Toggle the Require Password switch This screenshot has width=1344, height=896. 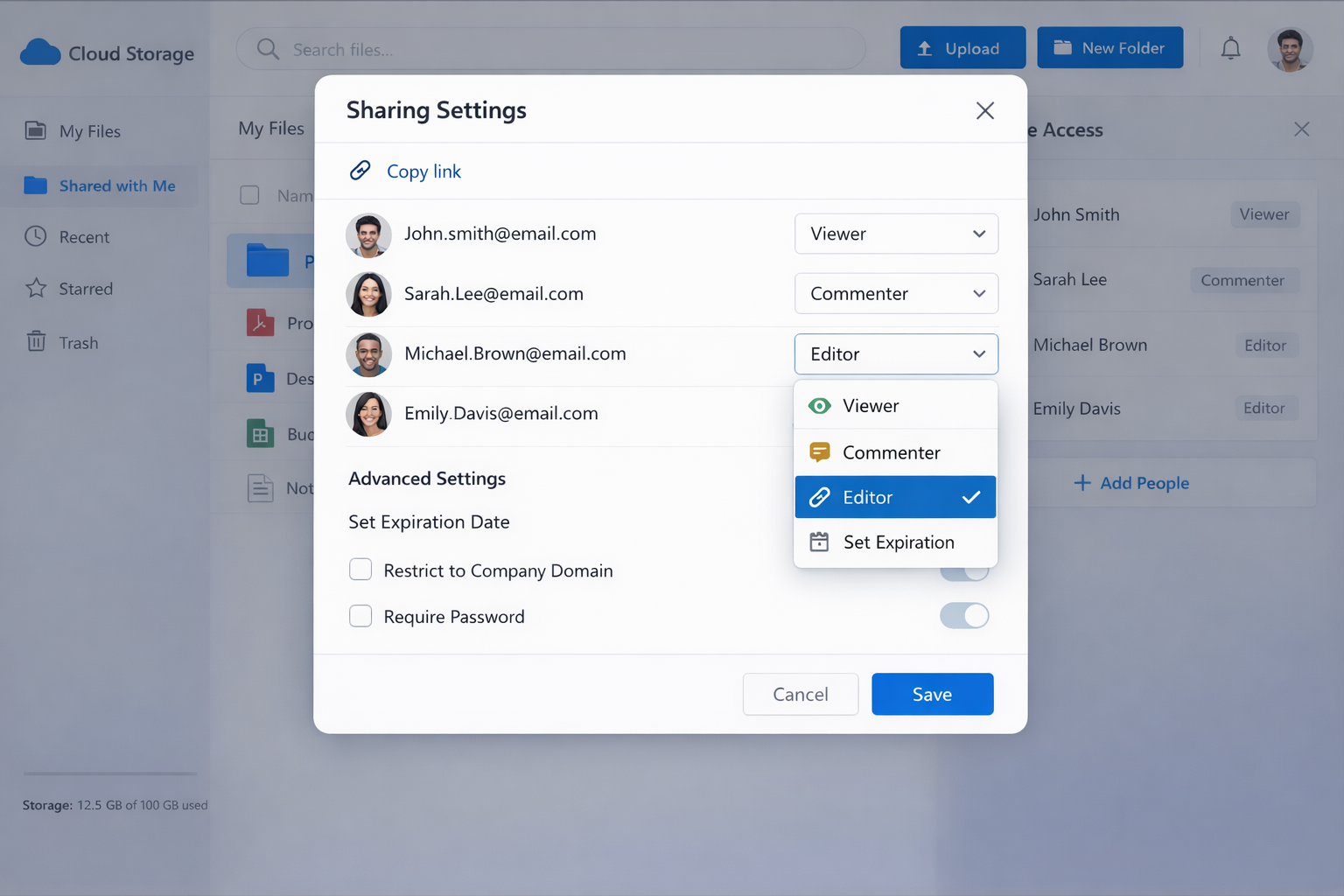964,616
